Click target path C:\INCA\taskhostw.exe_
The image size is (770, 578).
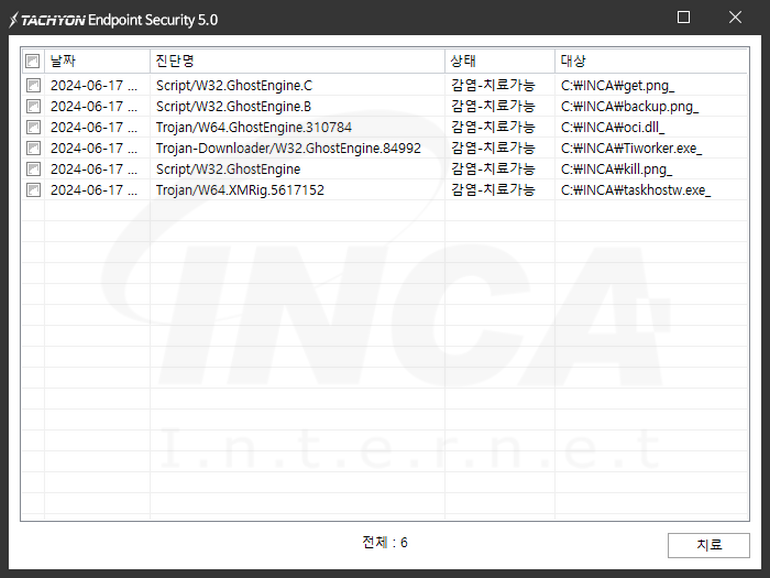pyautogui.click(x=636, y=190)
